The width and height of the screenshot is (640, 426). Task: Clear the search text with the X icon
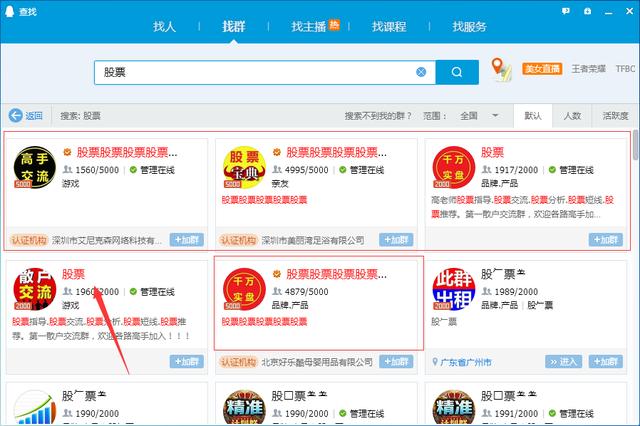point(421,72)
